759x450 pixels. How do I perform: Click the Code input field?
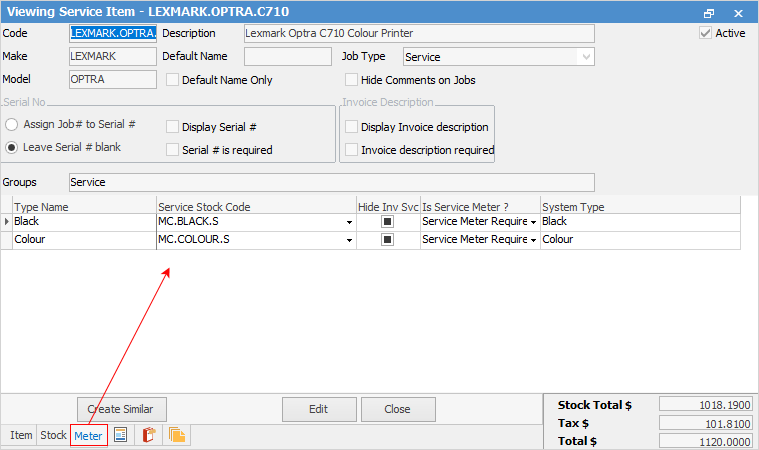(x=113, y=33)
